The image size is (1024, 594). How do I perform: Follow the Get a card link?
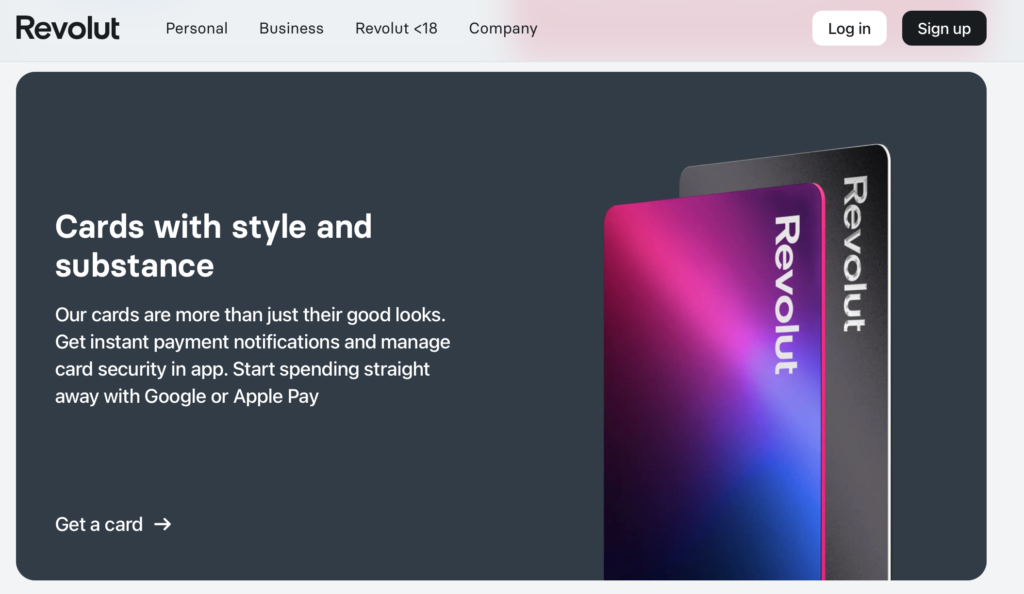click(x=113, y=524)
